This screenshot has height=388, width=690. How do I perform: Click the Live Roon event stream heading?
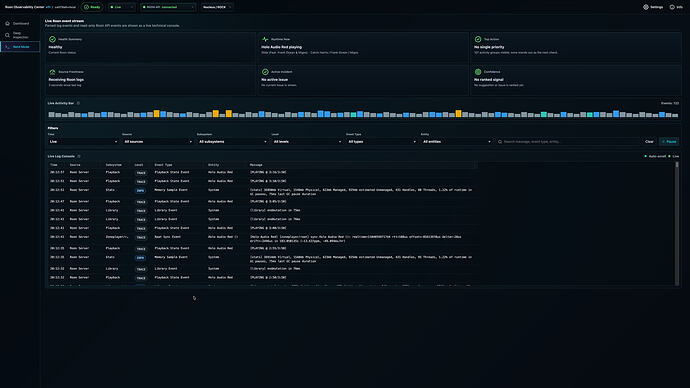64,21
